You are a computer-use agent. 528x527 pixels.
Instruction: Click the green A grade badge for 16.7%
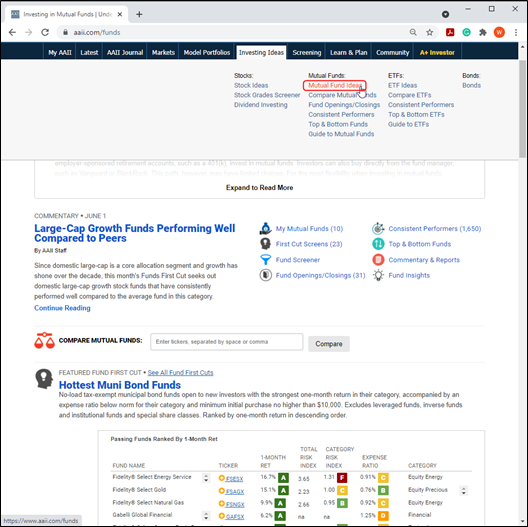coord(284,478)
